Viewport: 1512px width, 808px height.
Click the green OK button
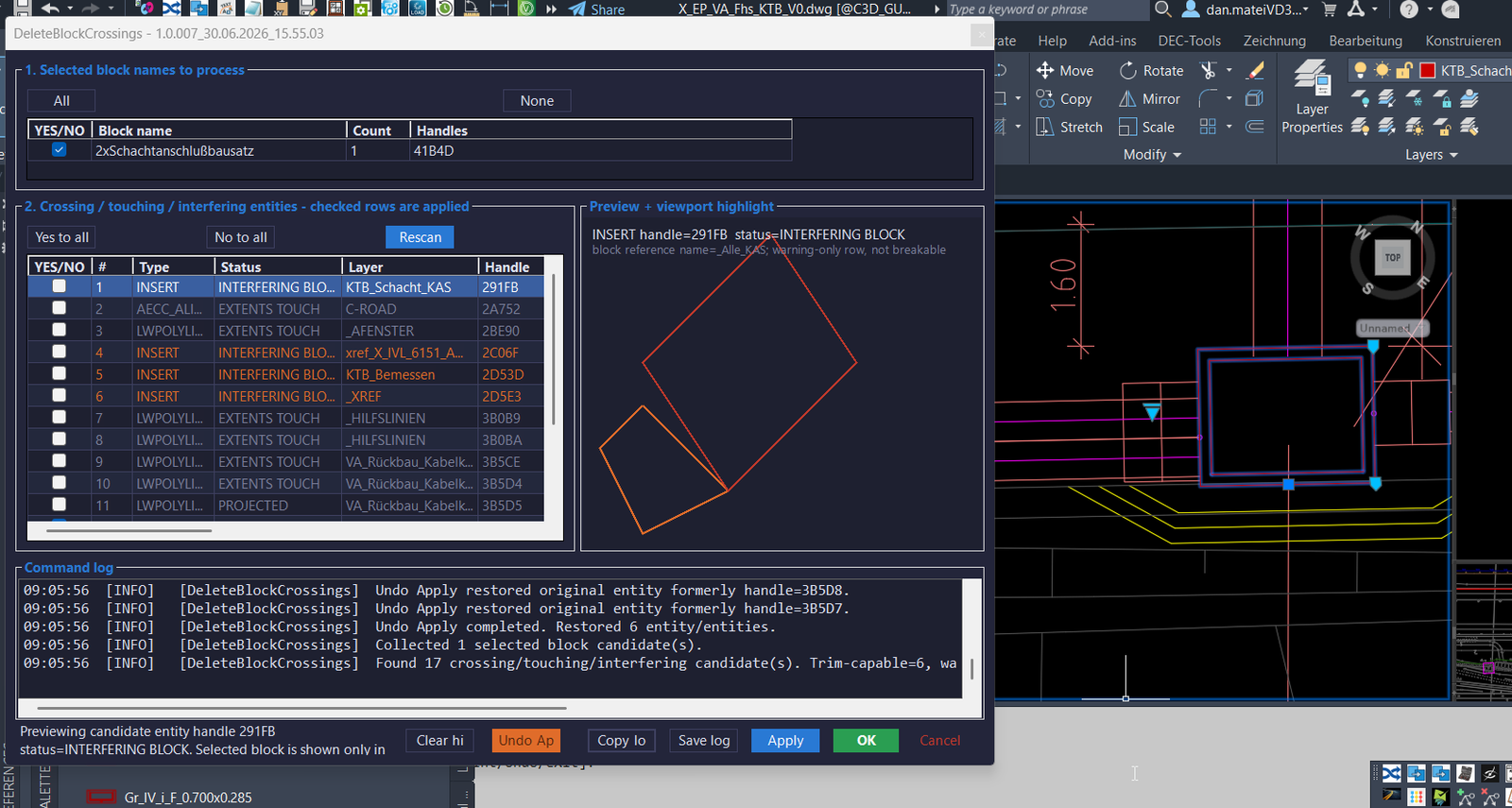click(866, 741)
